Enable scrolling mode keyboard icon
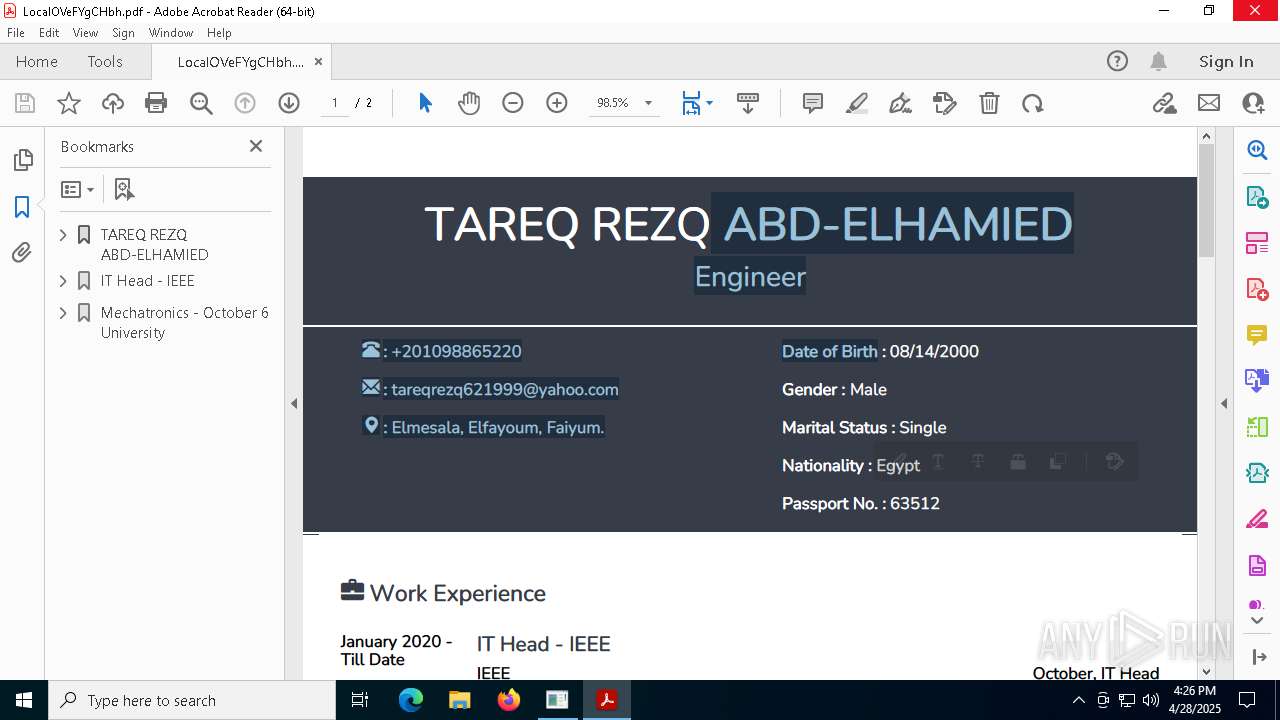The width and height of the screenshot is (1280, 720). (x=748, y=103)
